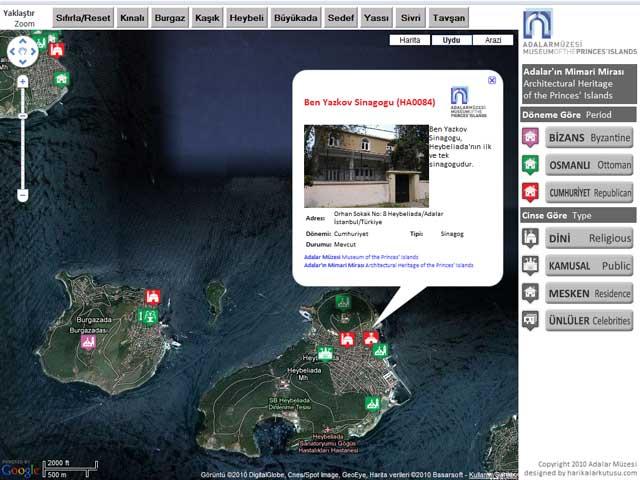This screenshot has width=640, height=480.
Task: Zoom in with the map plus button
Action: (x=22, y=81)
